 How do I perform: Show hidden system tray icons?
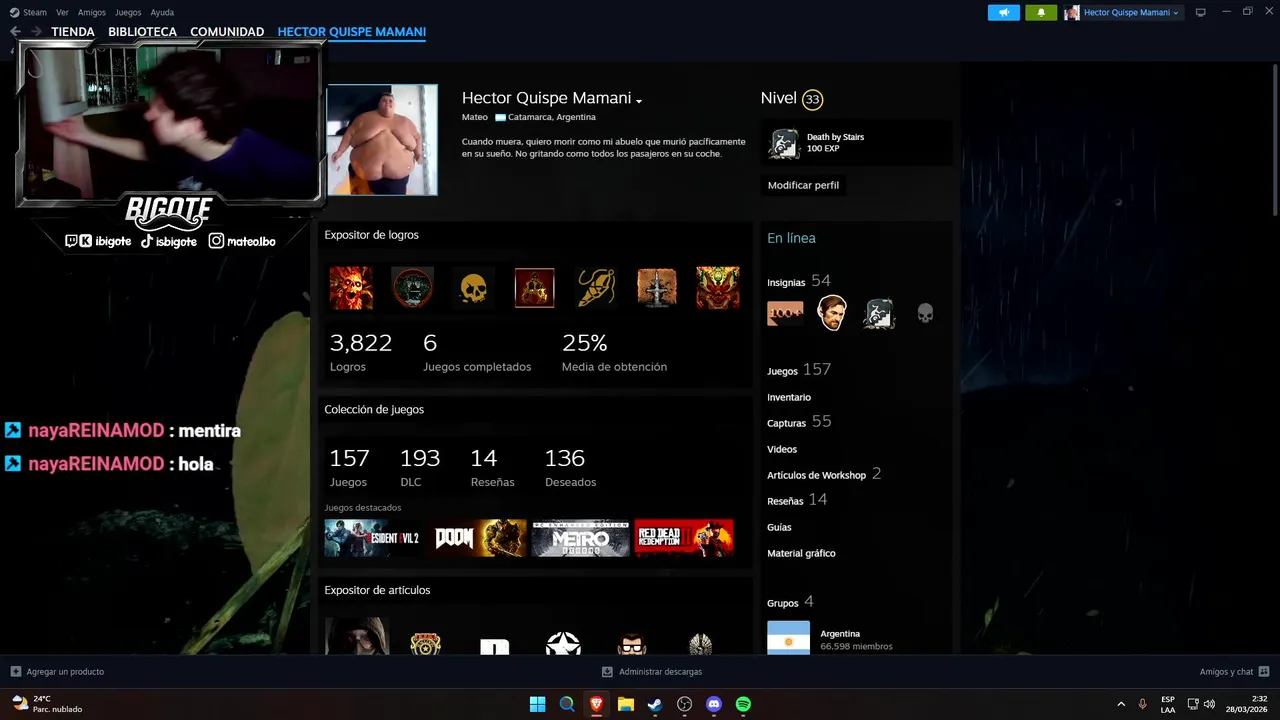[1121, 704]
